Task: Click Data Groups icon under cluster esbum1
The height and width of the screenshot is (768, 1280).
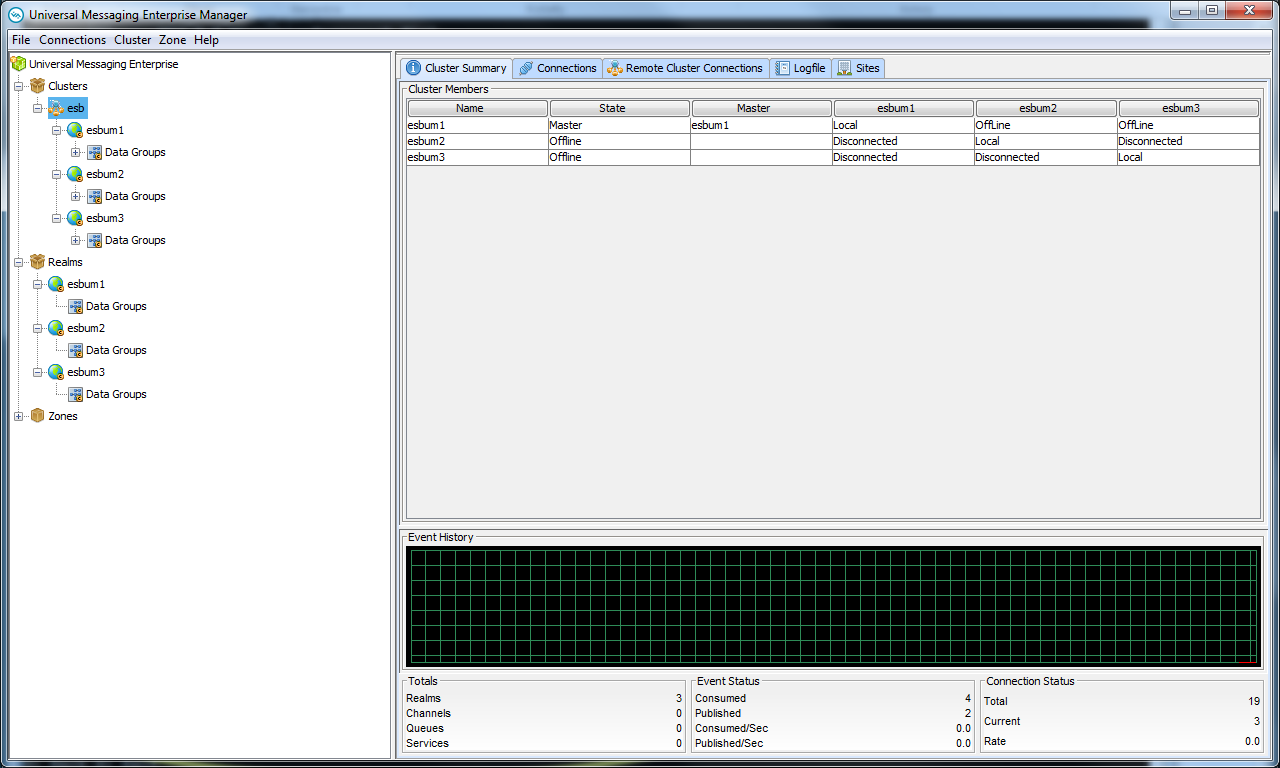Action: tap(94, 152)
